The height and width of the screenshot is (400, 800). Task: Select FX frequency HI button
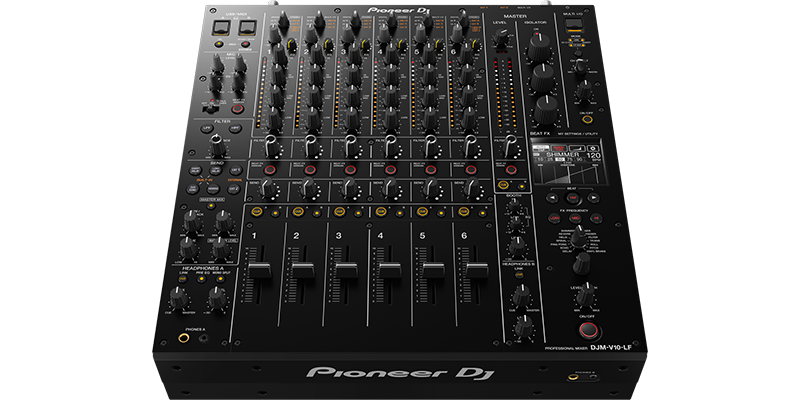[x=596, y=218]
